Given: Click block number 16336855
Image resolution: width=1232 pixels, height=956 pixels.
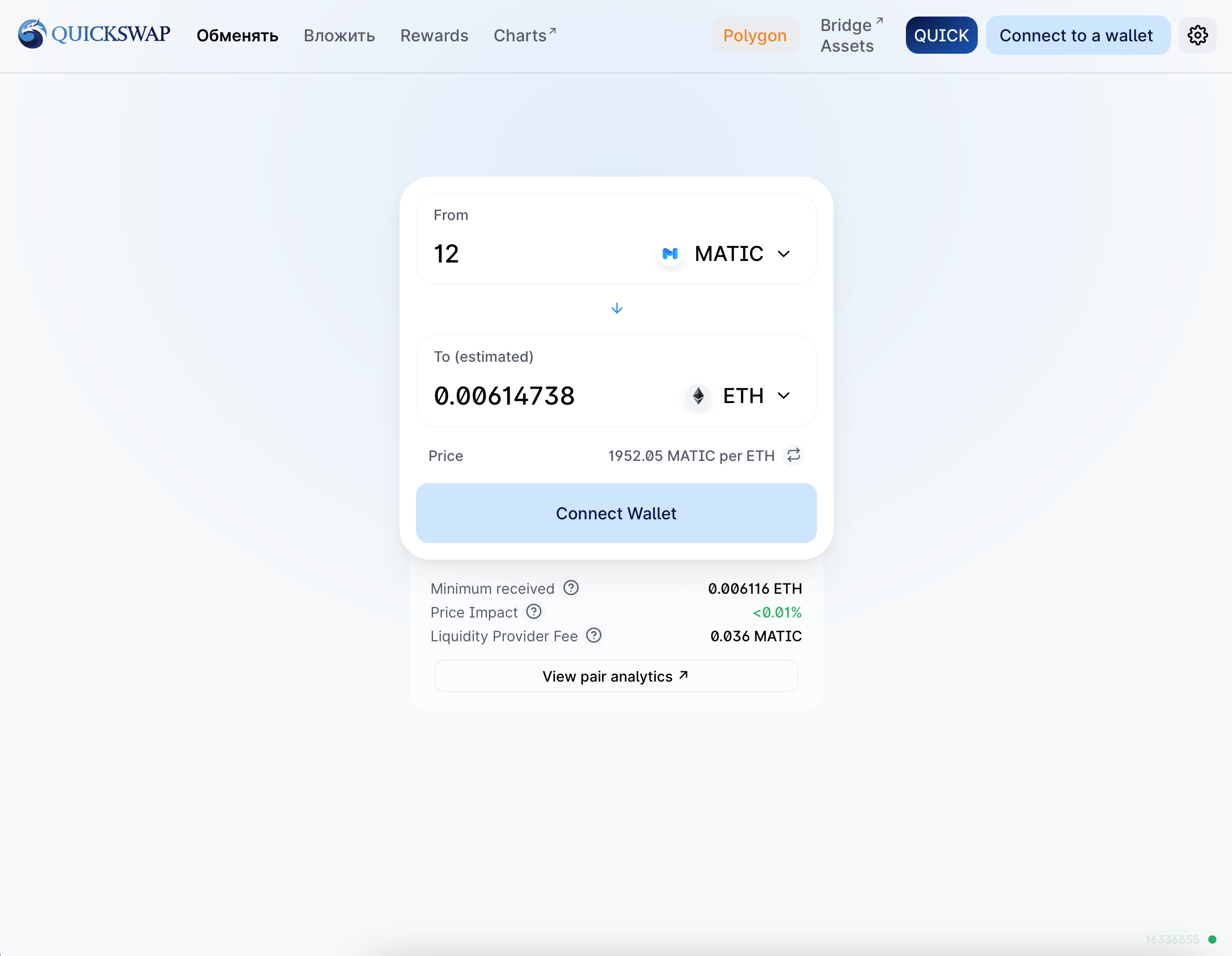Looking at the screenshot, I should coord(1172,939).
